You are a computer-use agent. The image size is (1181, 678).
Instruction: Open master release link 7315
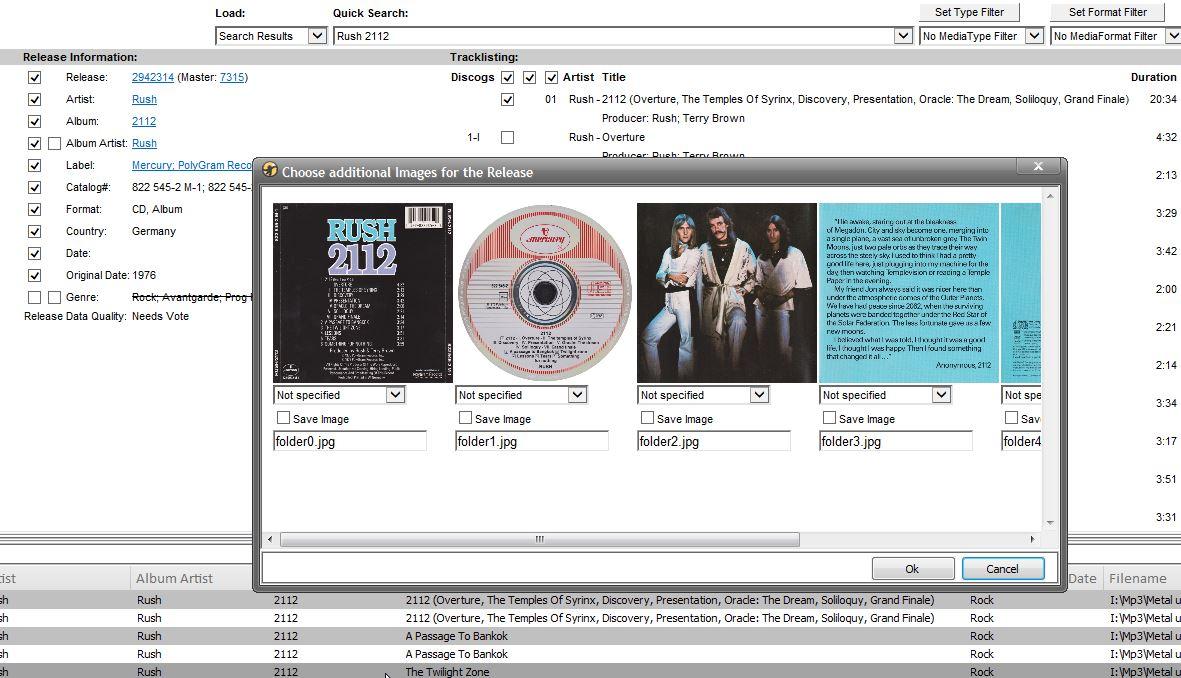click(x=232, y=78)
